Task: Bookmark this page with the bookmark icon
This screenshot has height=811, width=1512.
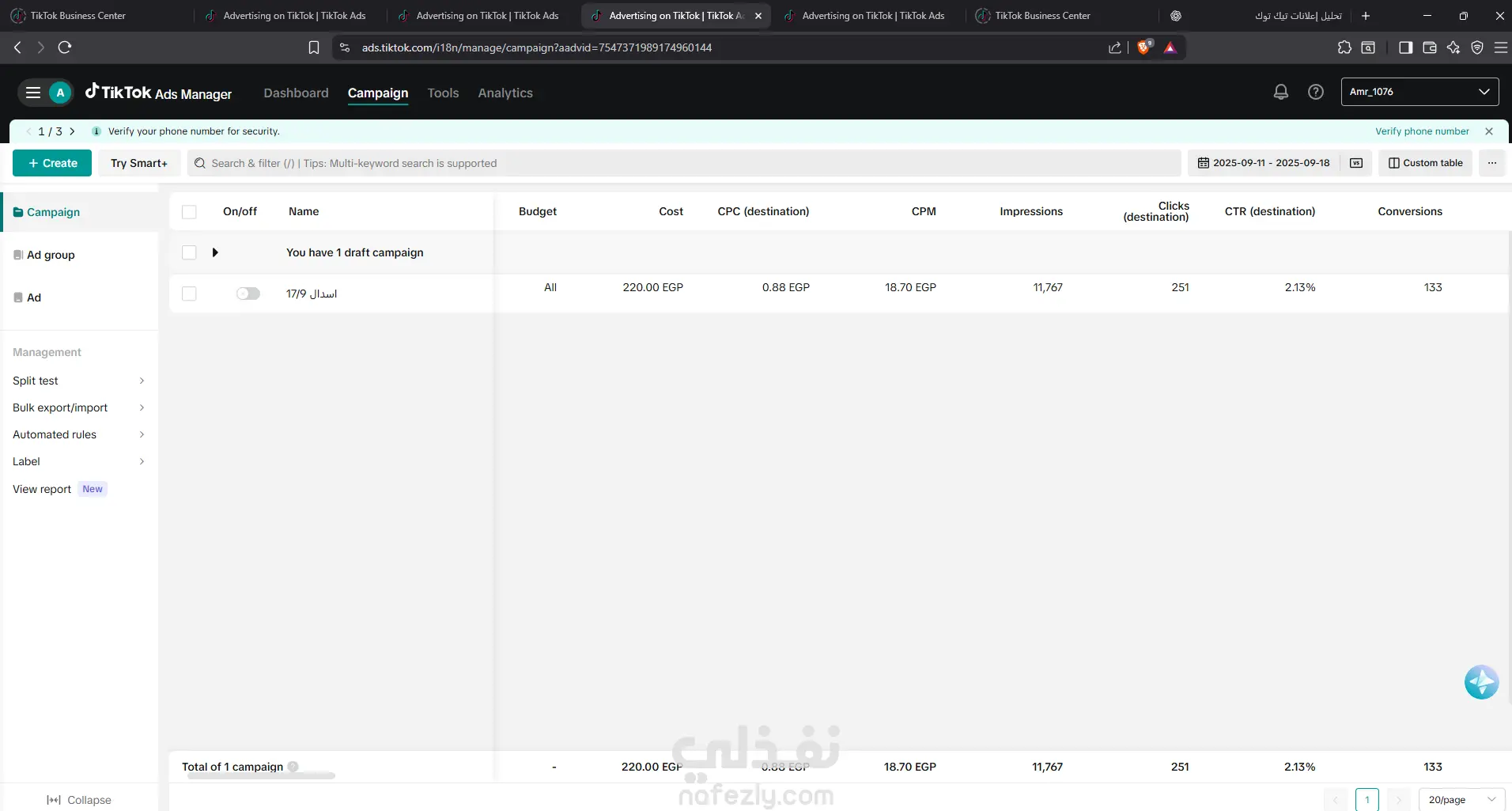Action: coord(314,47)
